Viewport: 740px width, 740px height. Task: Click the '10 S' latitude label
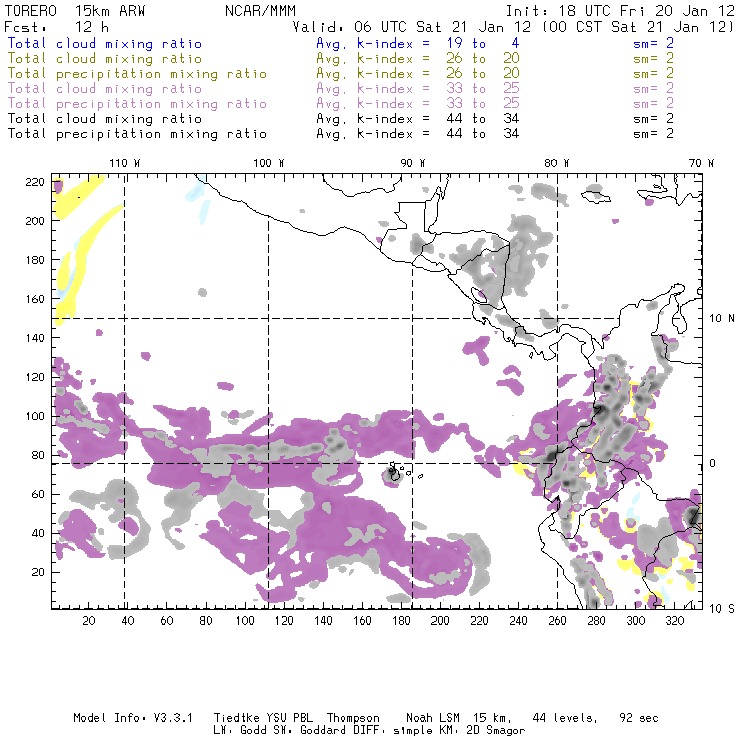pos(722,609)
